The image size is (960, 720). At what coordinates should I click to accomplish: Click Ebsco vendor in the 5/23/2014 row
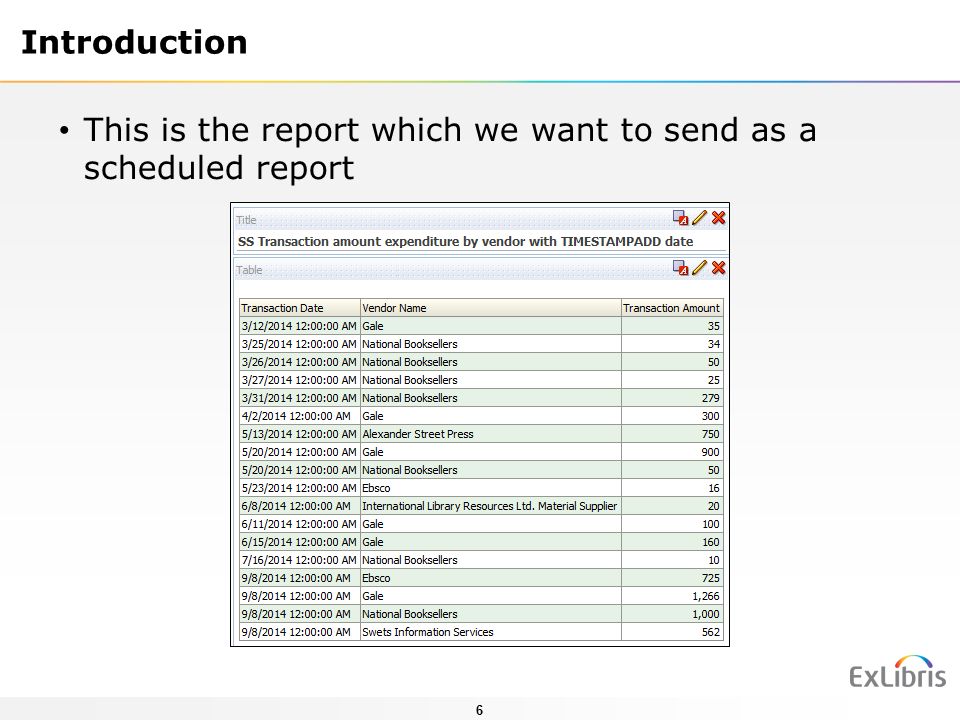point(491,488)
